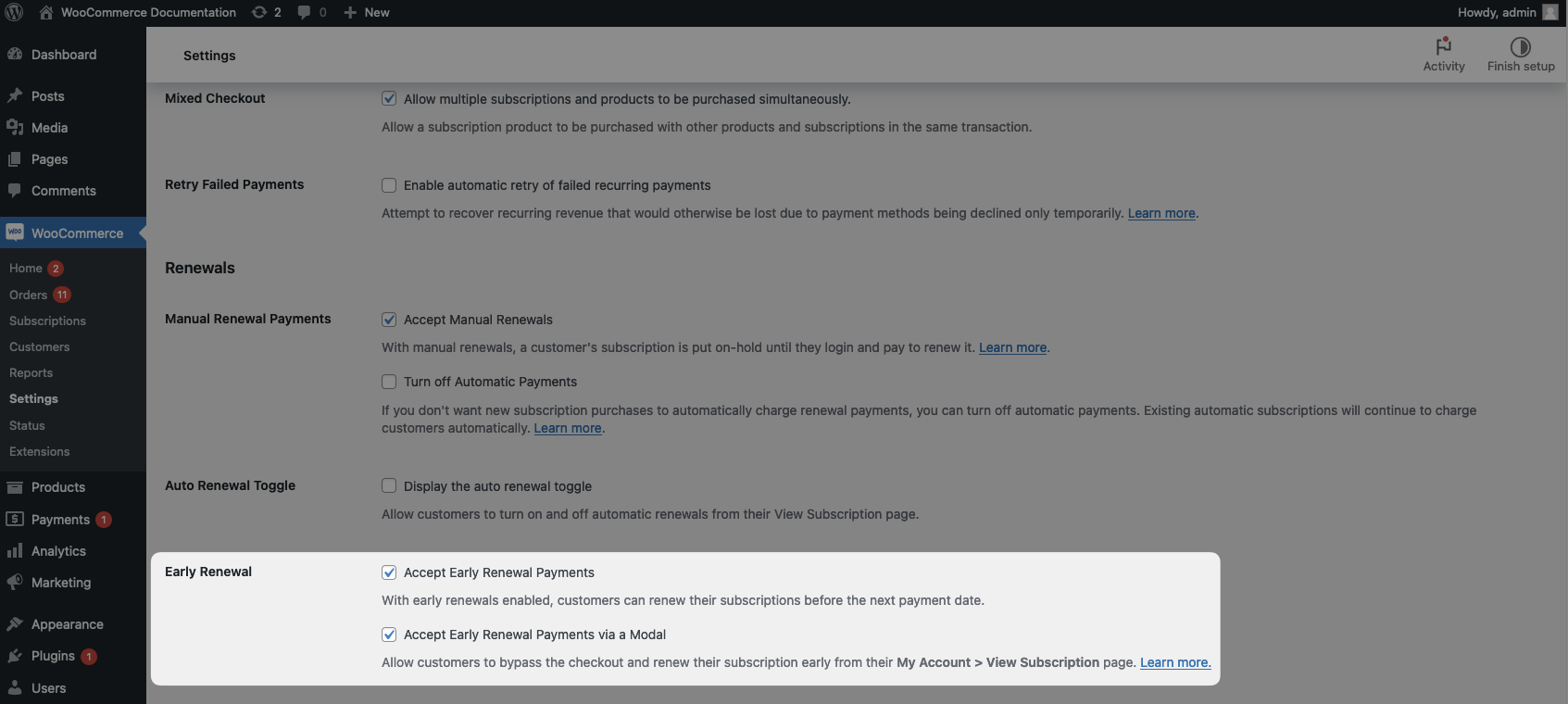Enable automatic retry of failed recurring payments
The height and width of the screenshot is (704, 1568).
388,184
